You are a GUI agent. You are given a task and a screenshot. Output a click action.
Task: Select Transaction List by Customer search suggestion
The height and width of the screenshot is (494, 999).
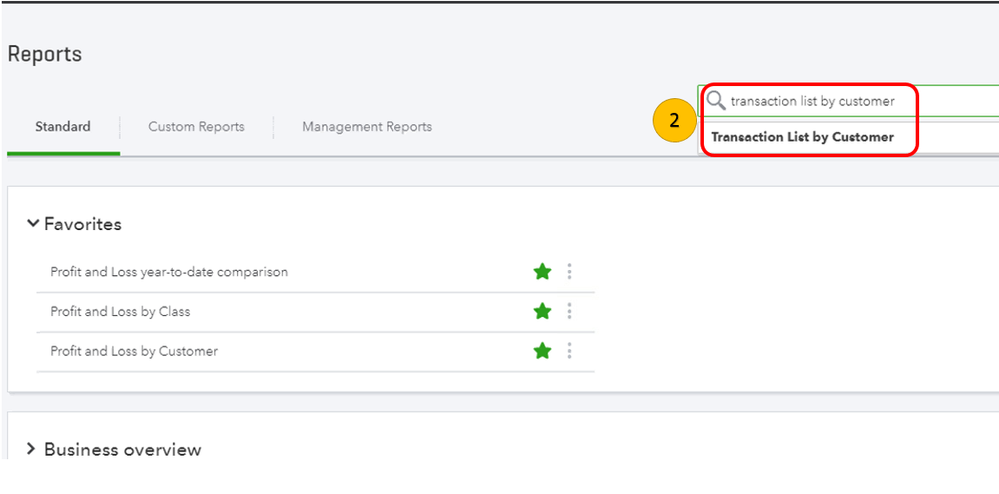point(802,137)
